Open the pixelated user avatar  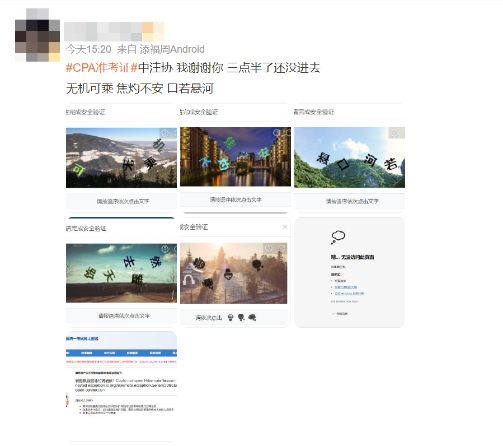coord(37,35)
